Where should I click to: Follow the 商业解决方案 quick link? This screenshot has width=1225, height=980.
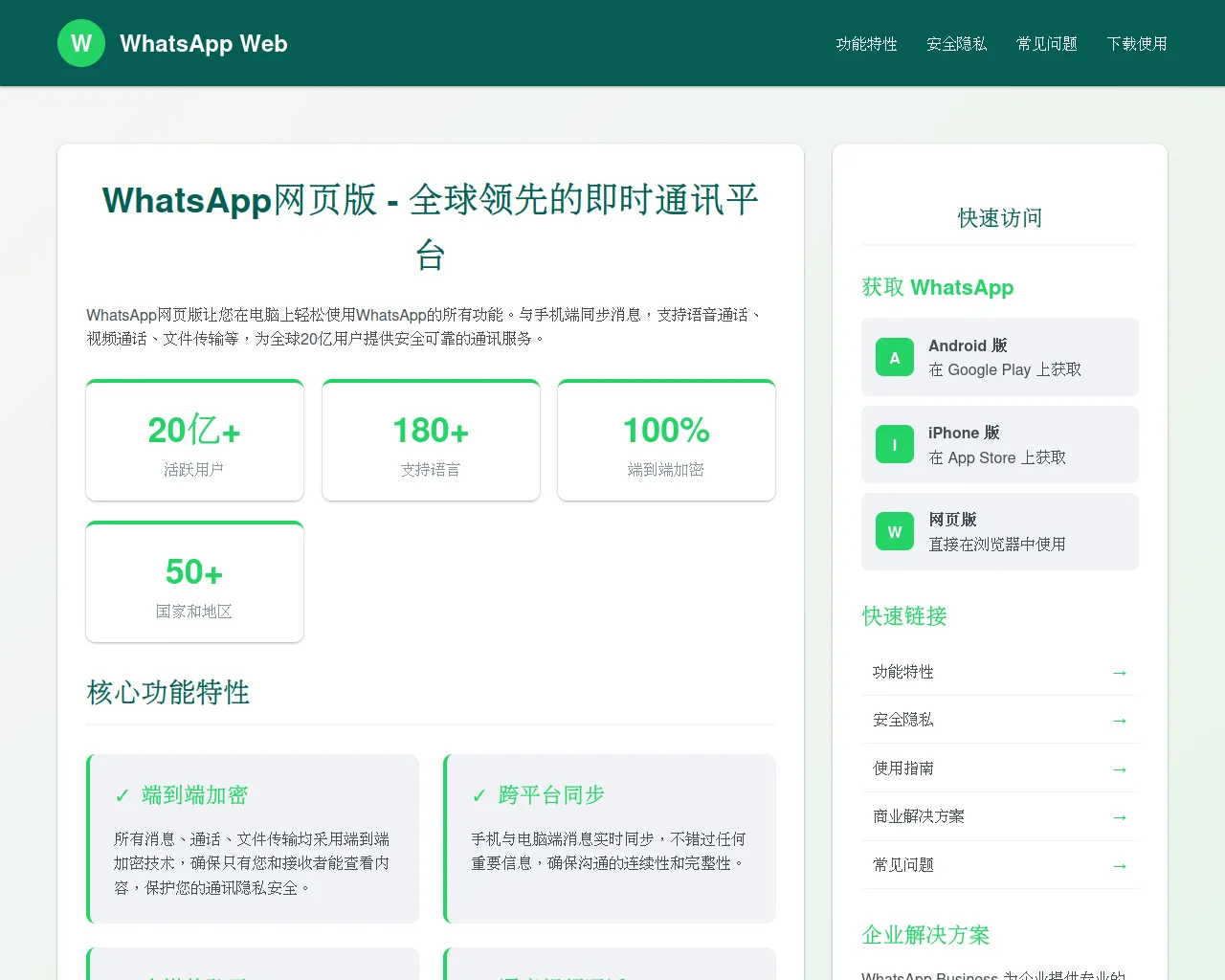(1000, 816)
